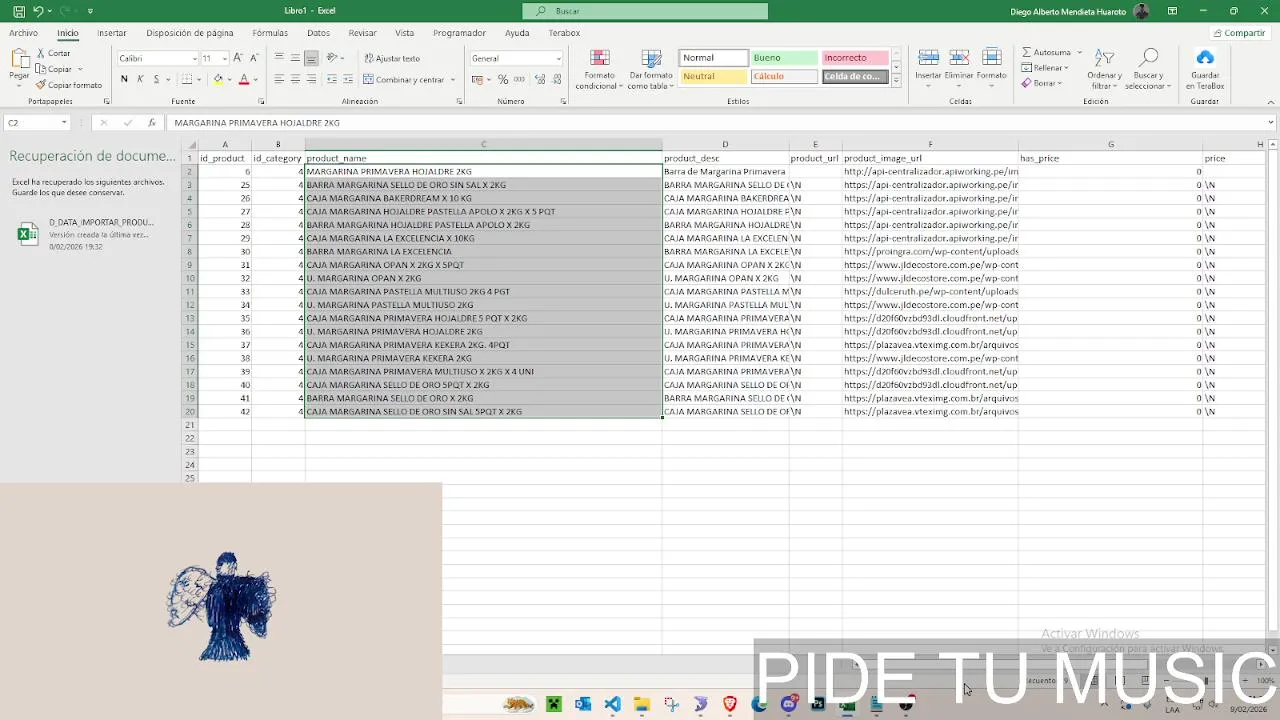
Task: Open Visual Studio Code from the taskbar
Action: (612, 704)
